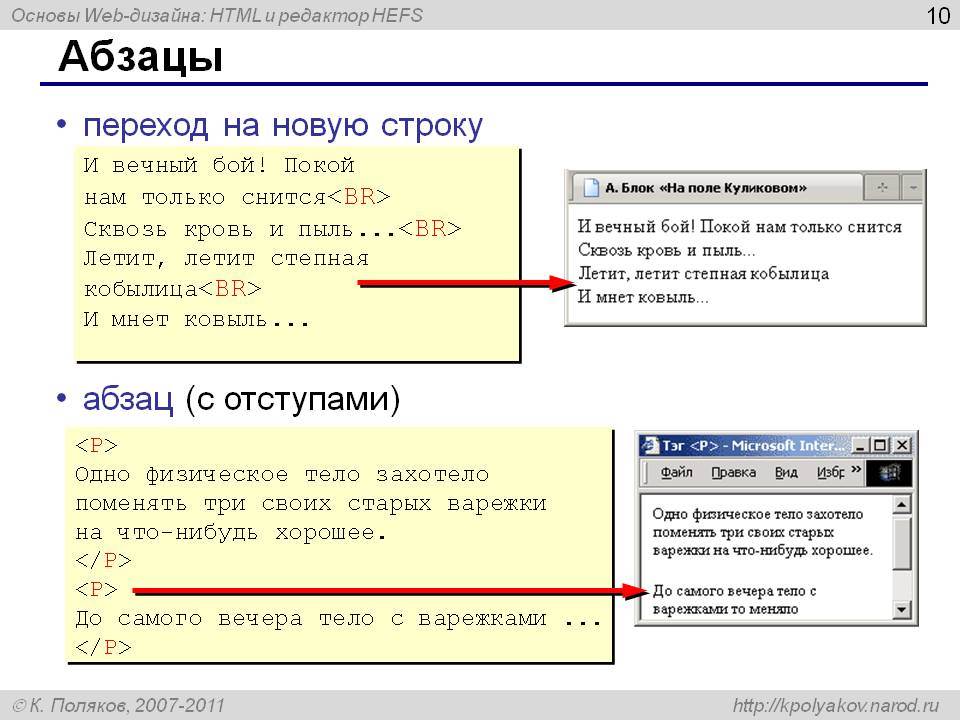This screenshot has height=720, width=960.
Task: Click the bullet text «переход на новую строку»
Action: pyautogui.click(x=283, y=126)
